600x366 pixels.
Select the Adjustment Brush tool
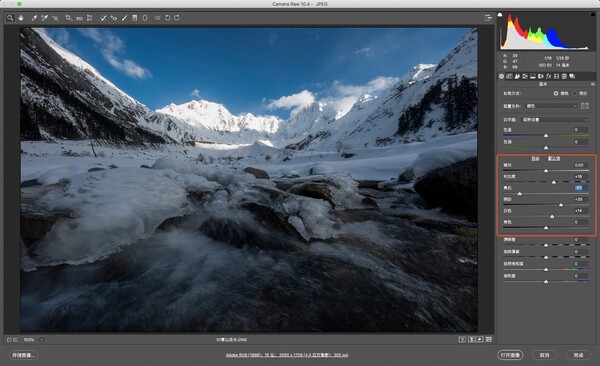124,18
